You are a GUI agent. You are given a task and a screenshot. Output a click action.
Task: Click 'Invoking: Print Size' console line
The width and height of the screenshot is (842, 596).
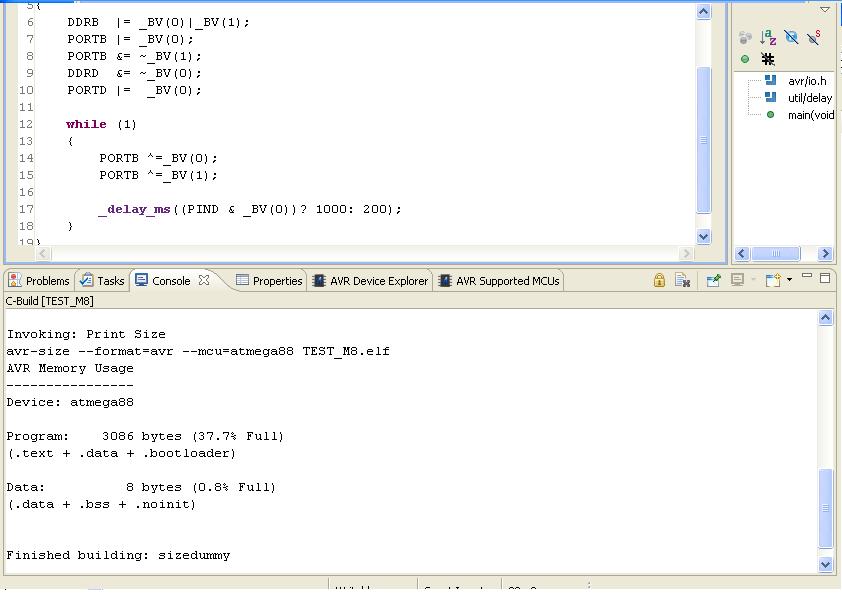click(86, 335)
